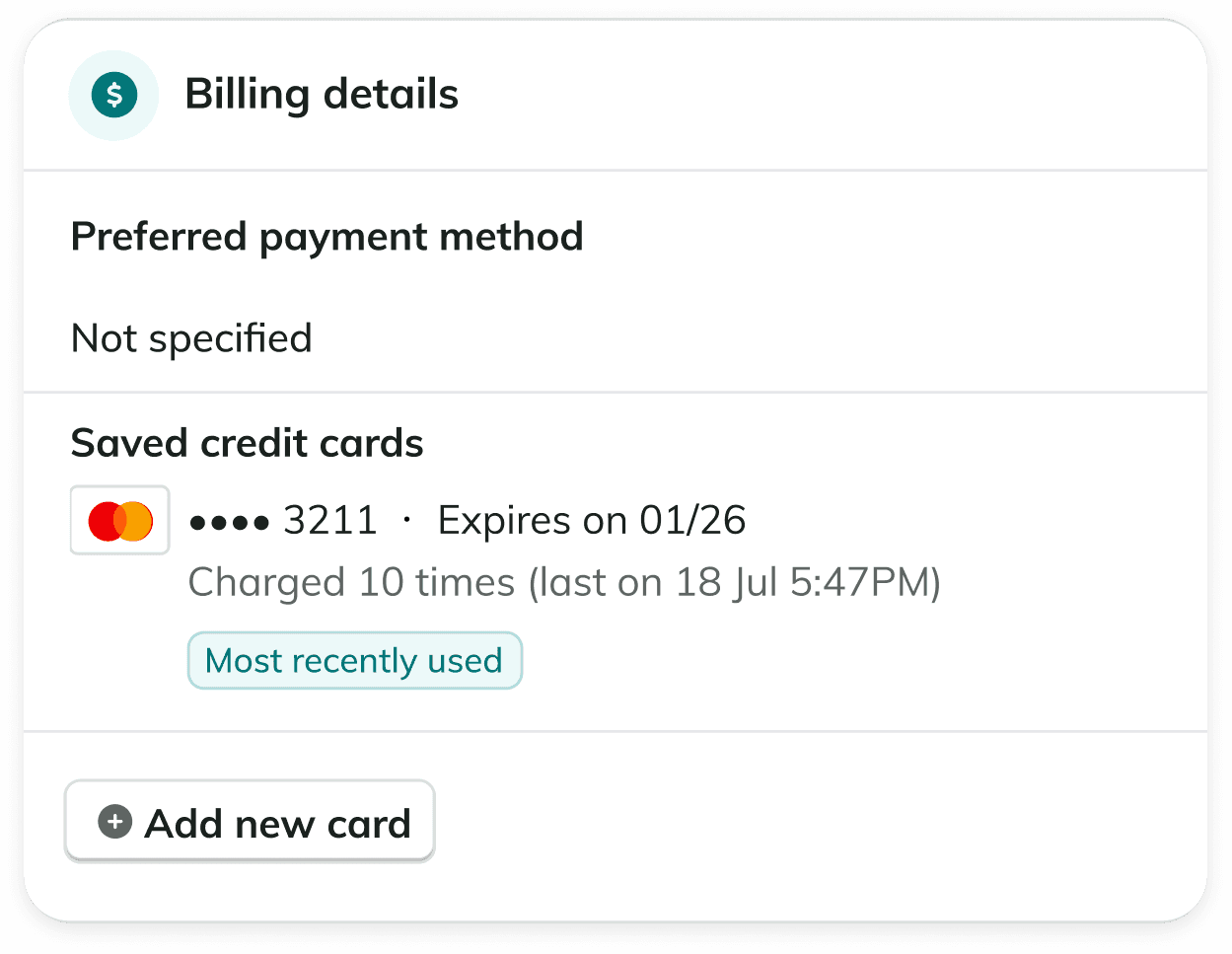1232x954 pixels.
Task: Click the 01/26 expiry date
Action: click(693, 520)
